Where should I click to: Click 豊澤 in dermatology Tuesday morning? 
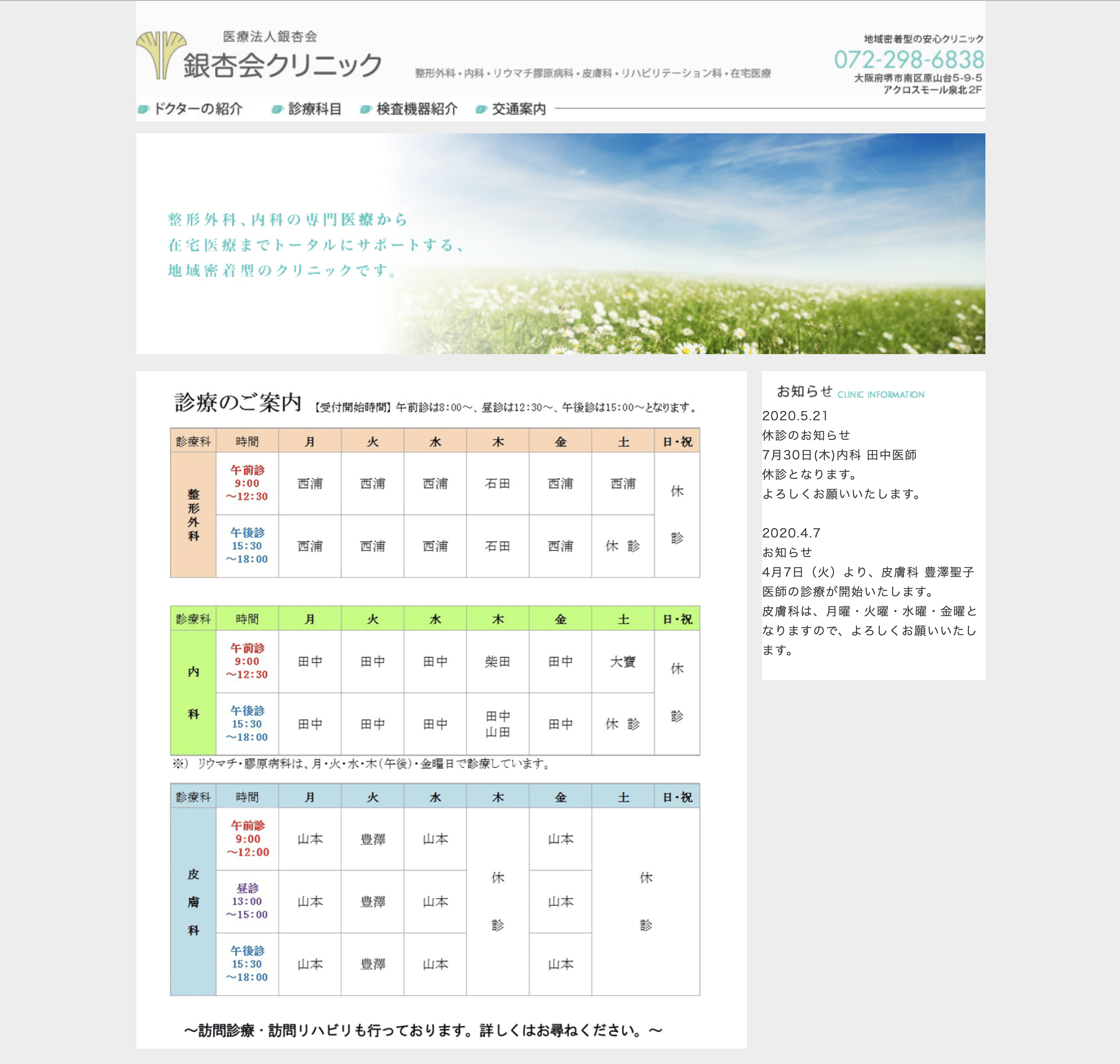pyautogui.click(x=373, y=839)
